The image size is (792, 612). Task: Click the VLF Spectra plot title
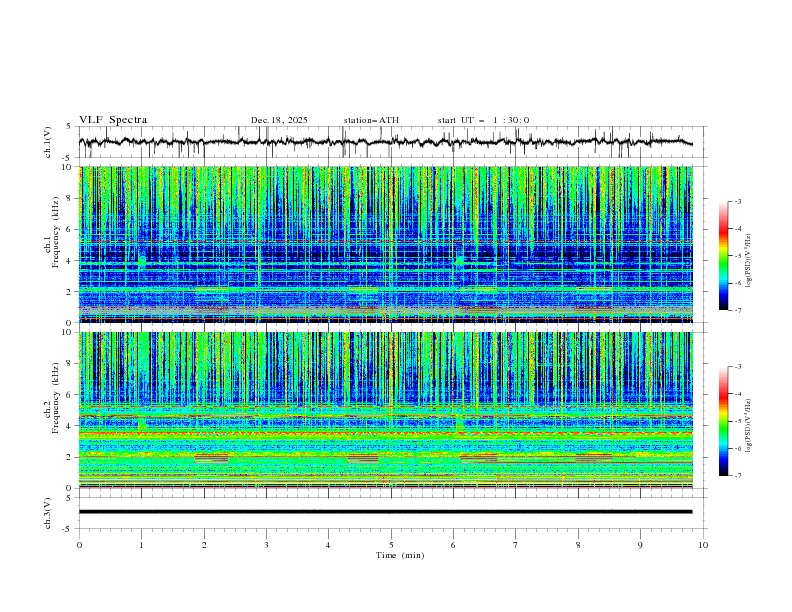[x=113, y=120]
